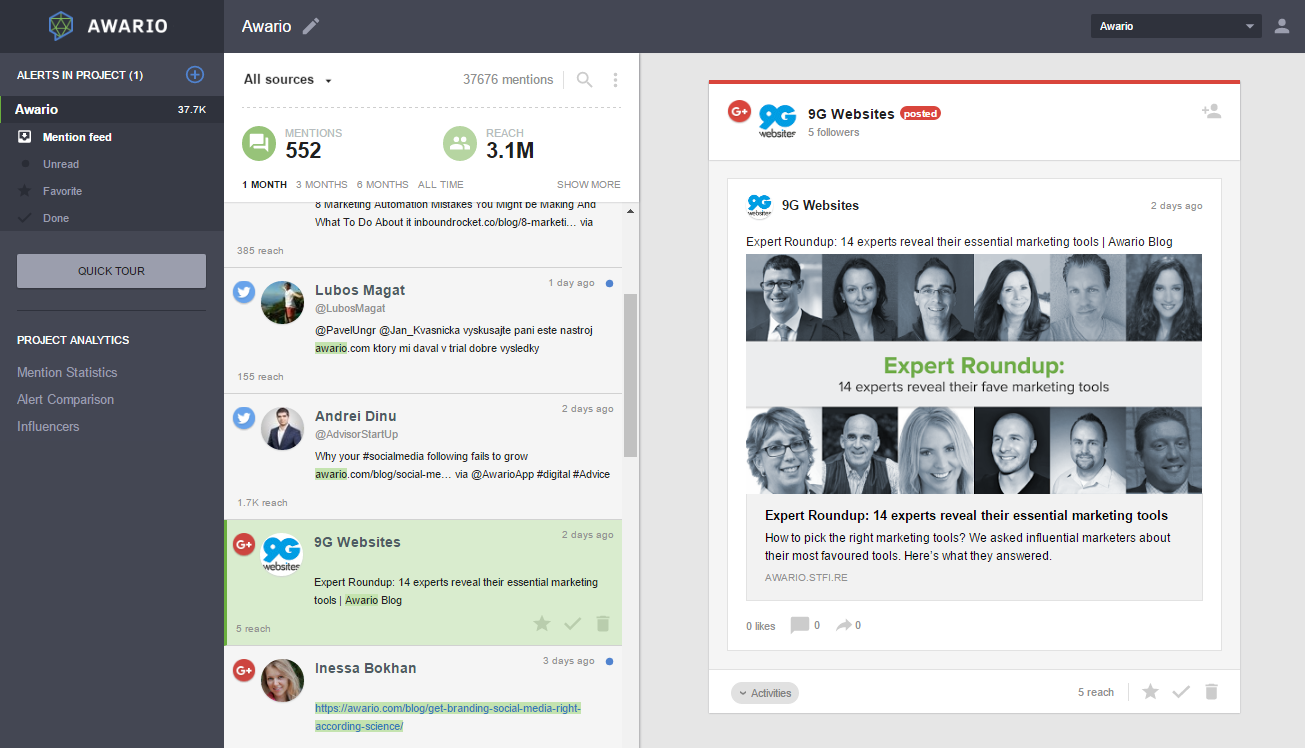1305x748 pixels.
Task: Select 3 MONTHS time range
Action: coord(322,184)
